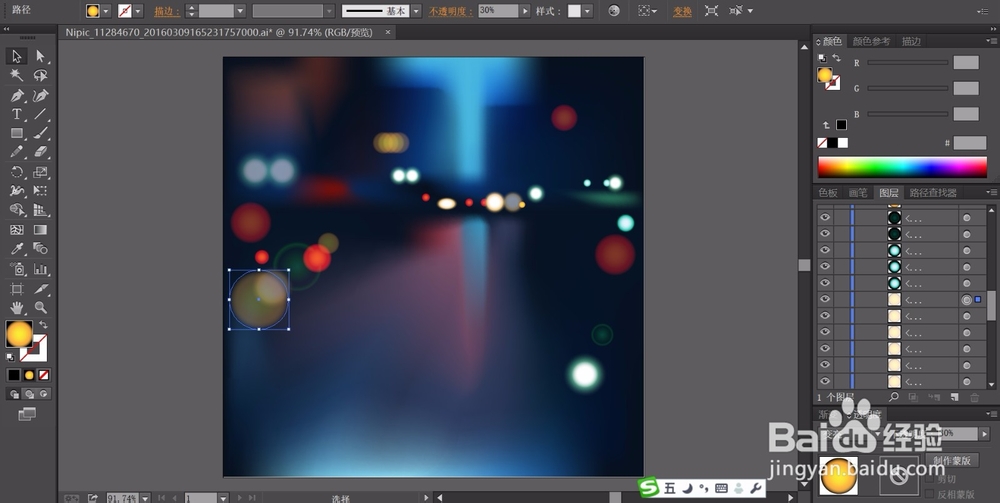Select the Selection (black arrow) tool
The image size is (1000, 503).
tap(17, 56)
